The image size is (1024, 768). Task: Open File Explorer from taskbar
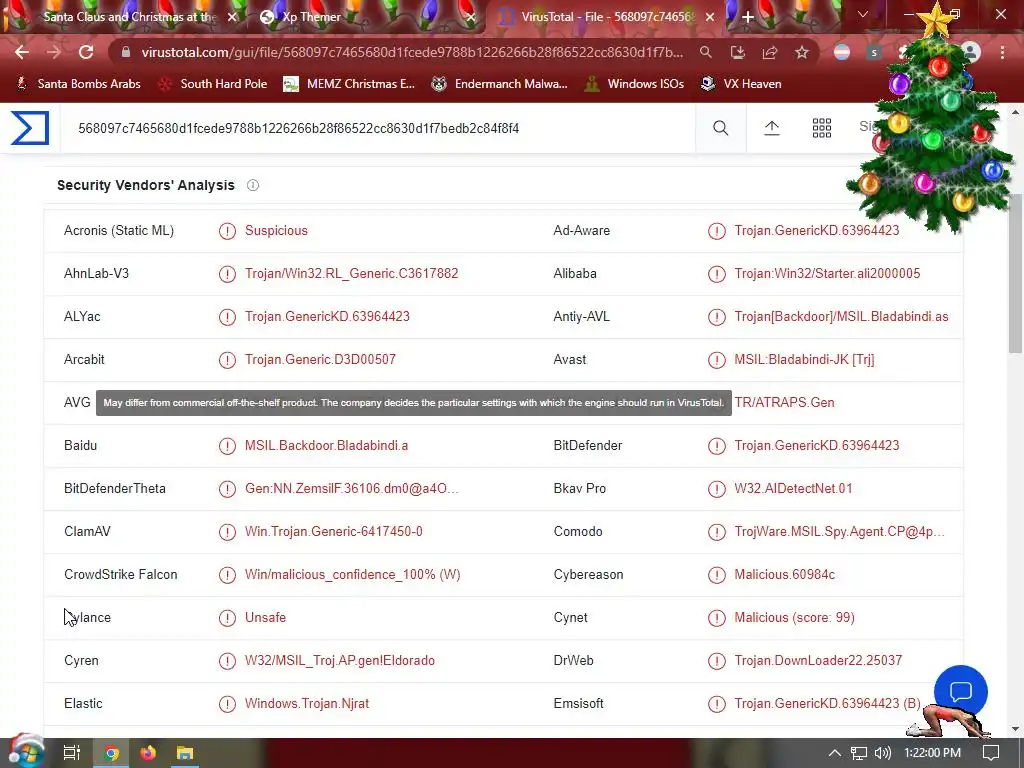point(185,753)
